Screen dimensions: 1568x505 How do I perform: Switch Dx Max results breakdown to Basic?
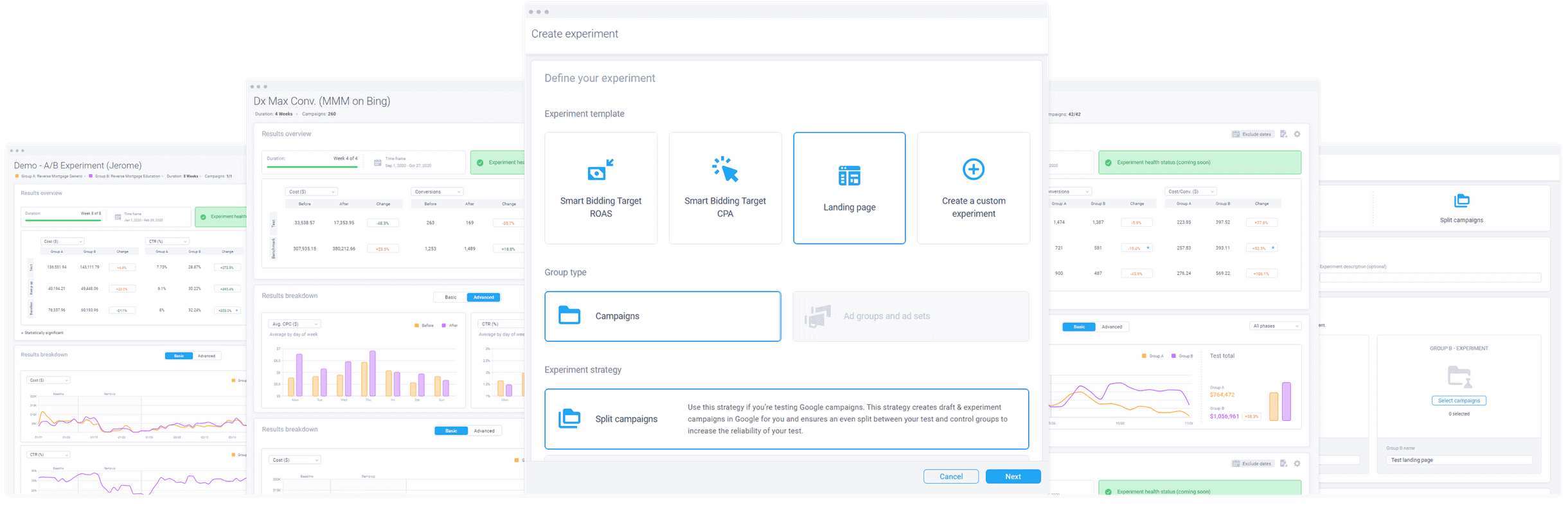tap(450, 297)
